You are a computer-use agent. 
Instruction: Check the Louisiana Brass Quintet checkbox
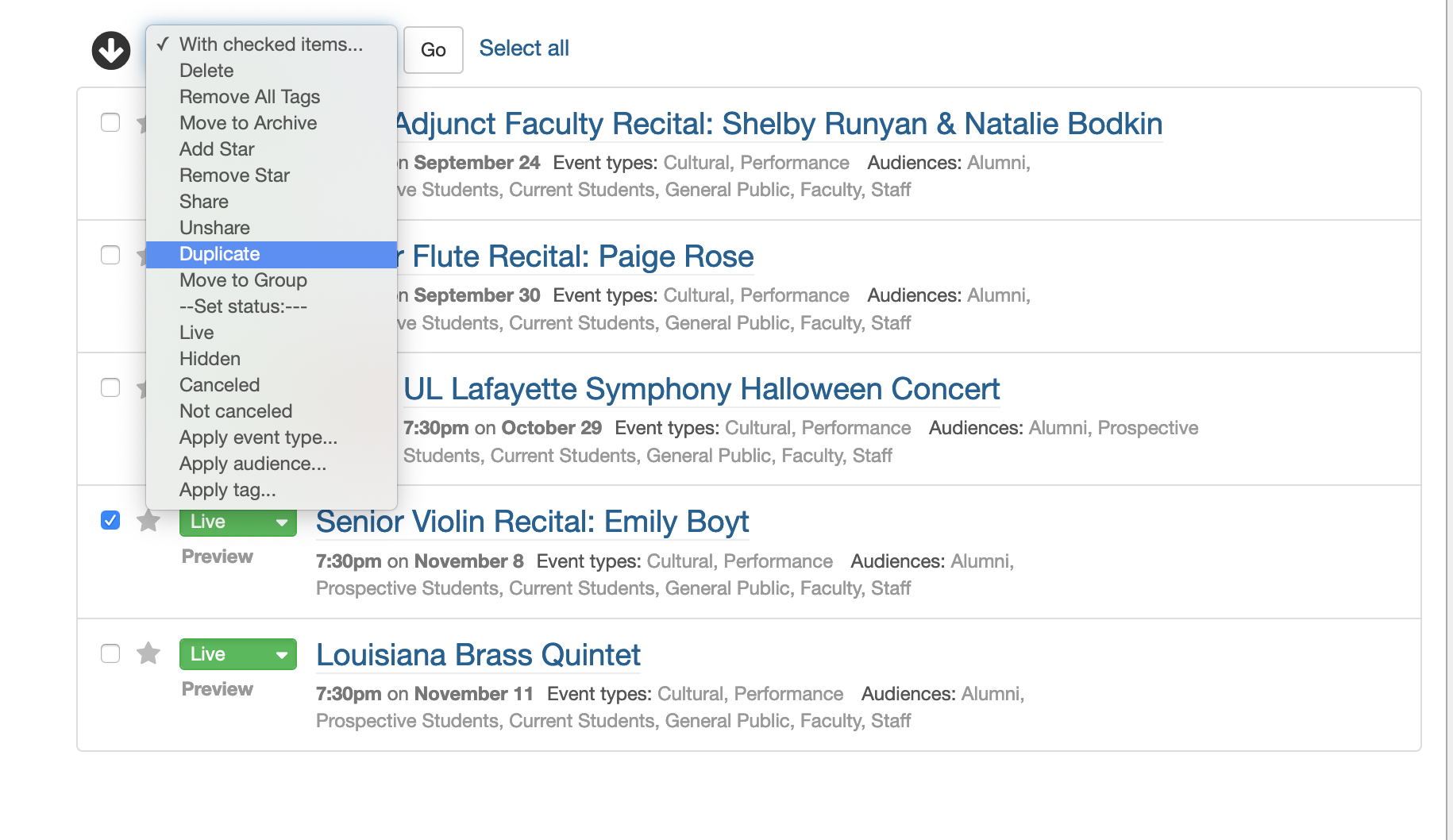(x=110, y=653)
